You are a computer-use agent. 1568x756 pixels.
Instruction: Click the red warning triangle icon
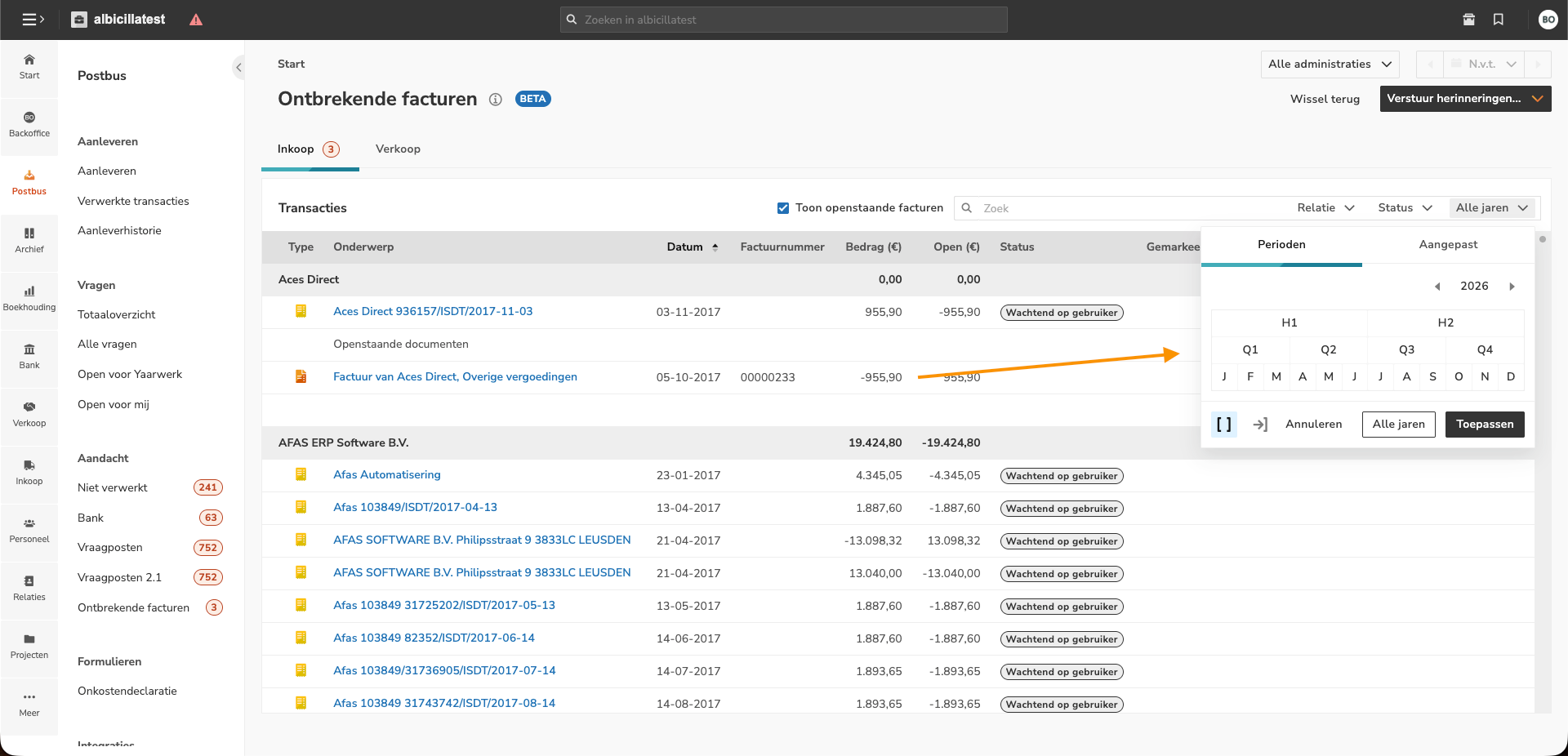click(196, 20)
